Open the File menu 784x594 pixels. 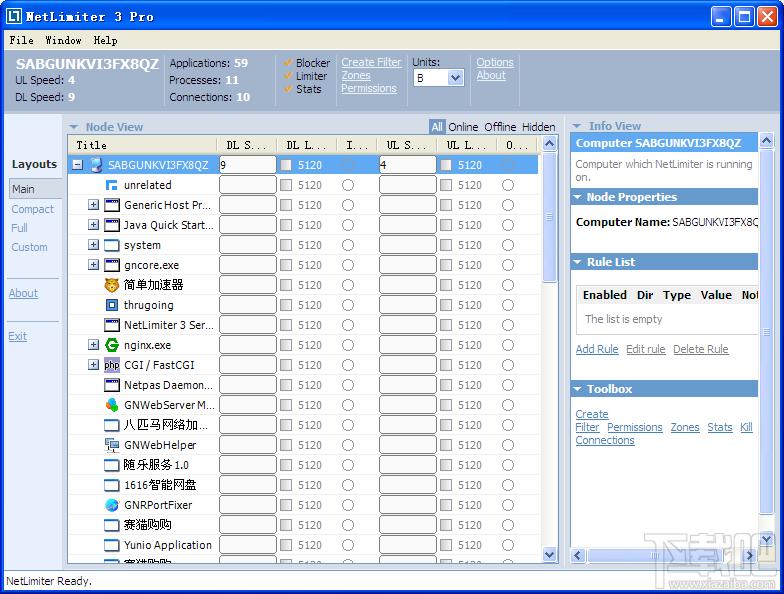(x=22, y=40)
